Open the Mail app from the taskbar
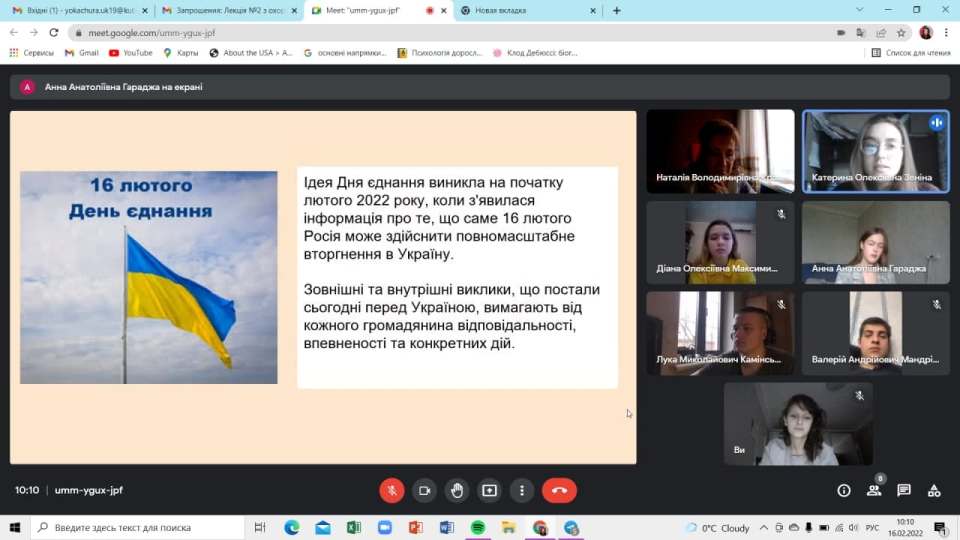The width and height of the screenshot is (960, 540). click(323, 527)
